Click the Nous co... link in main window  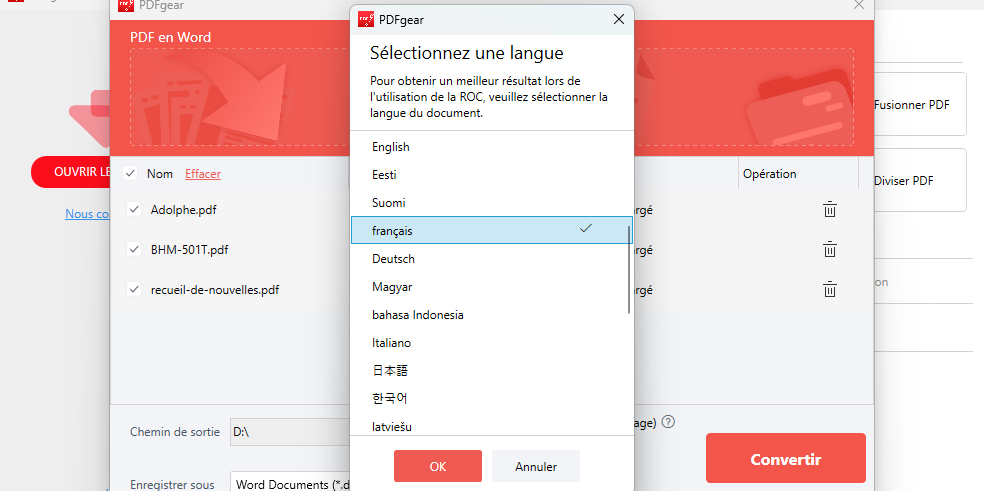click(x=88, y=214)
